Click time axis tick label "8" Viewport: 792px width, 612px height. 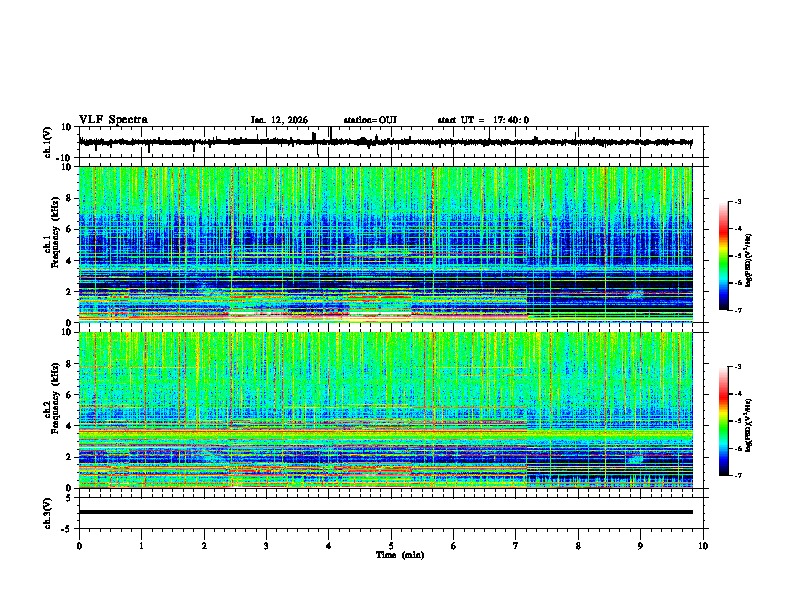(578, 546)
